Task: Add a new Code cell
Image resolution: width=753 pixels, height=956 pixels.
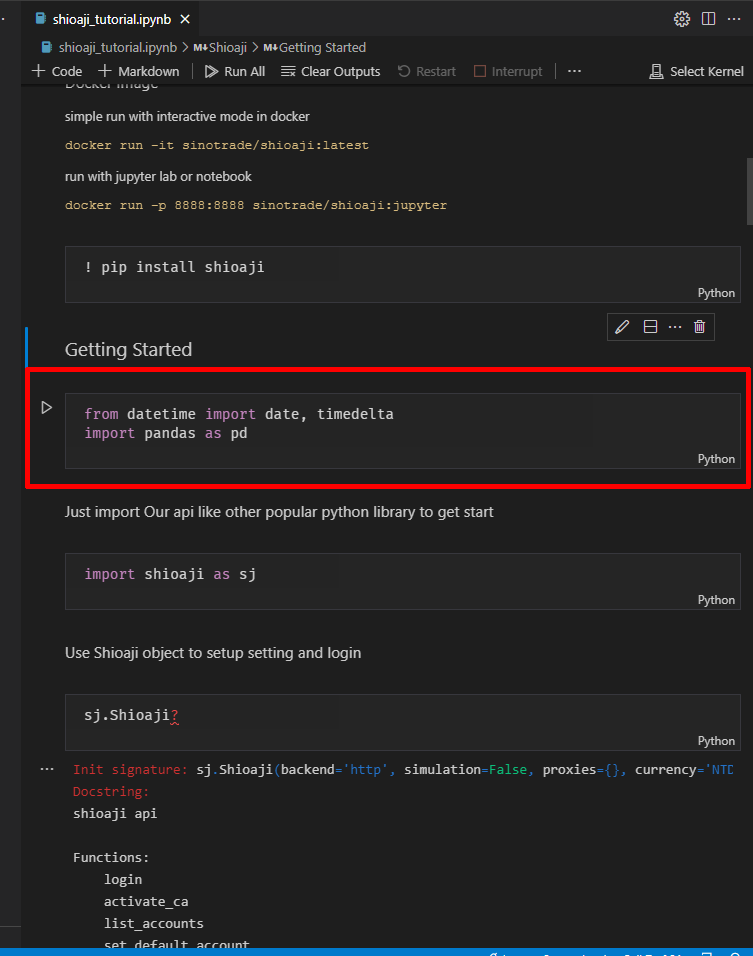Action: pos(57,71)
